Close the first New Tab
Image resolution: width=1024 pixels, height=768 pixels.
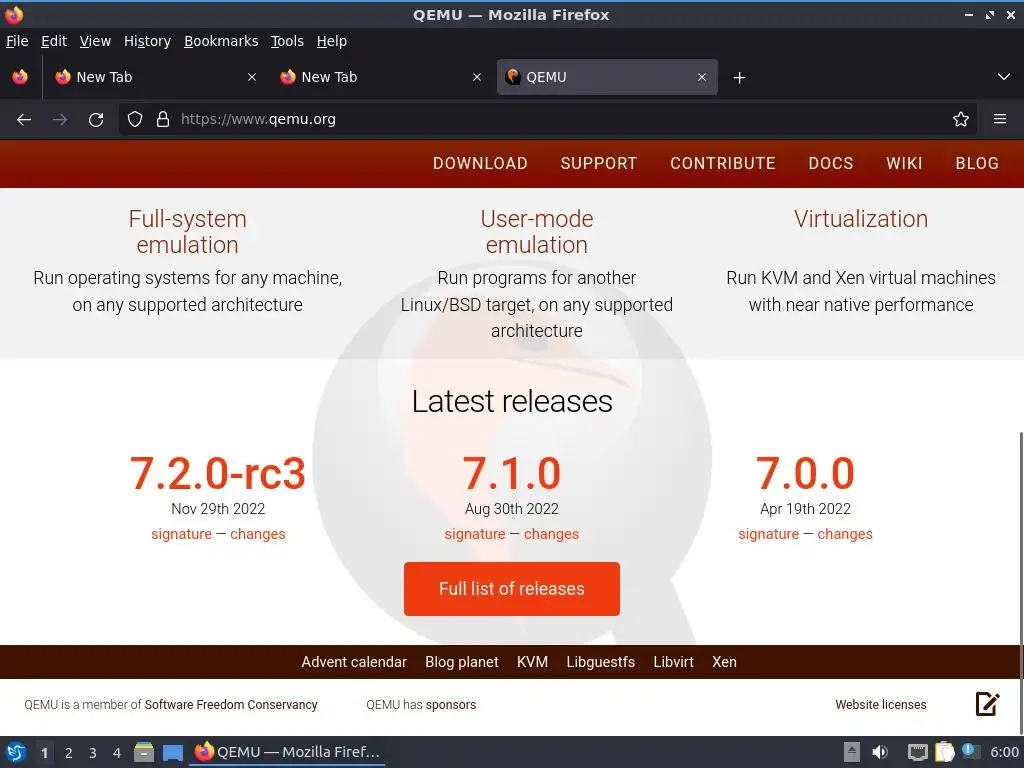click(251, 77)
